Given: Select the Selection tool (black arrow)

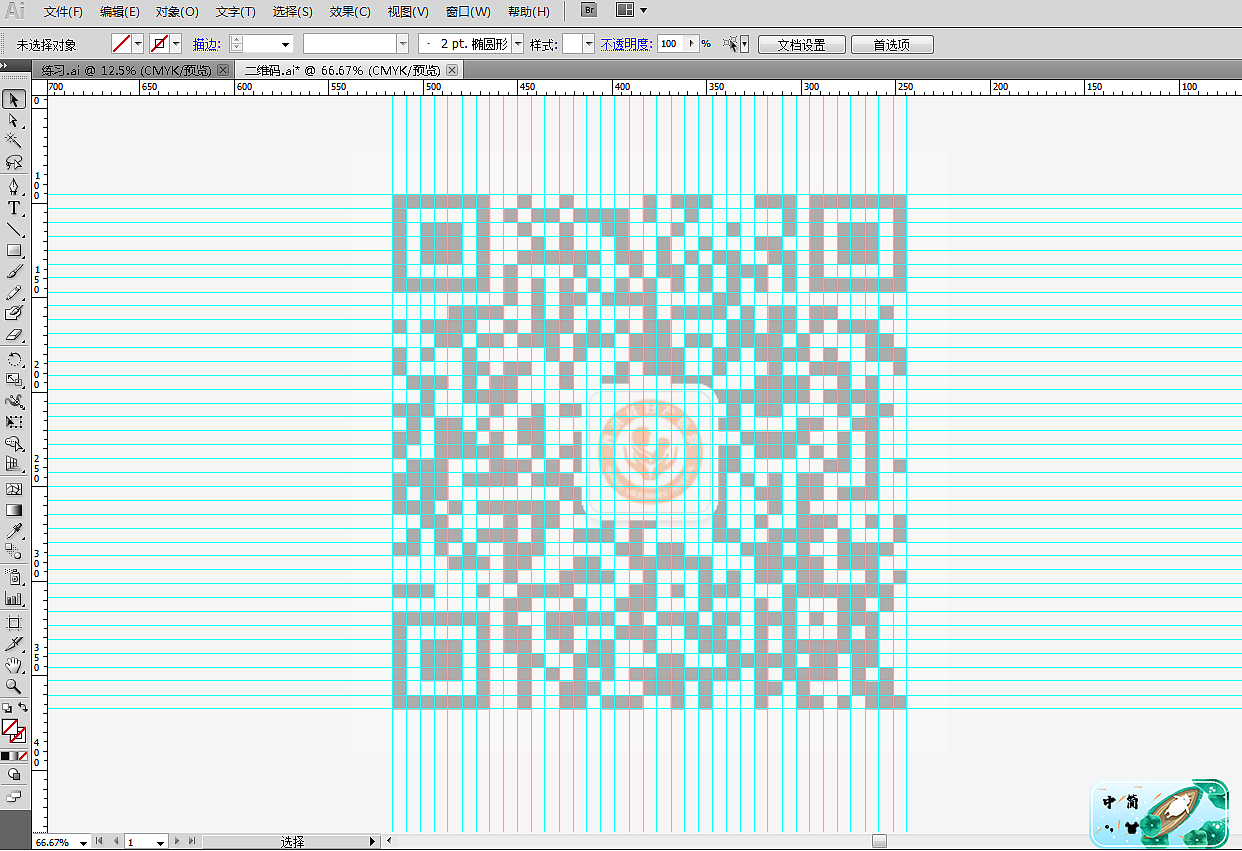Looking at the screenshot, I should [x=14, y=99].
